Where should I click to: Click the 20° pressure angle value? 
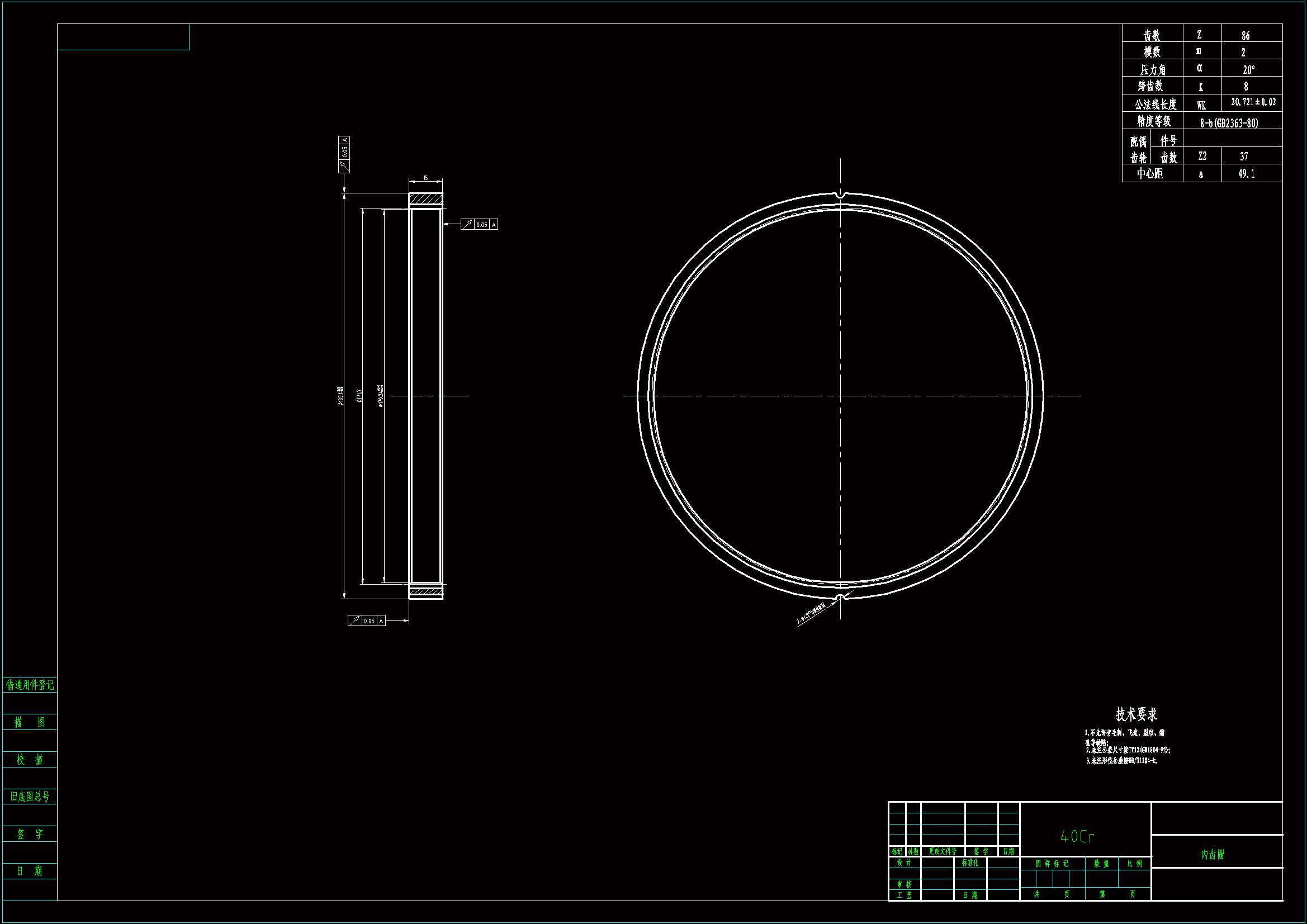coord(1248,69)
